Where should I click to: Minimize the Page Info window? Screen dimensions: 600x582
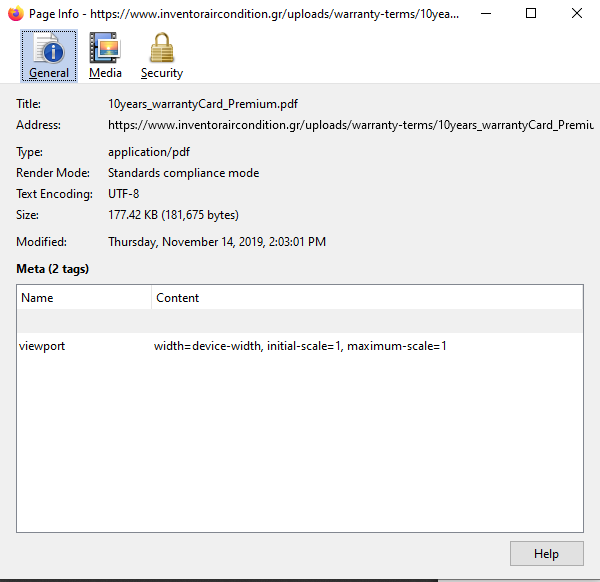[486, 14]
